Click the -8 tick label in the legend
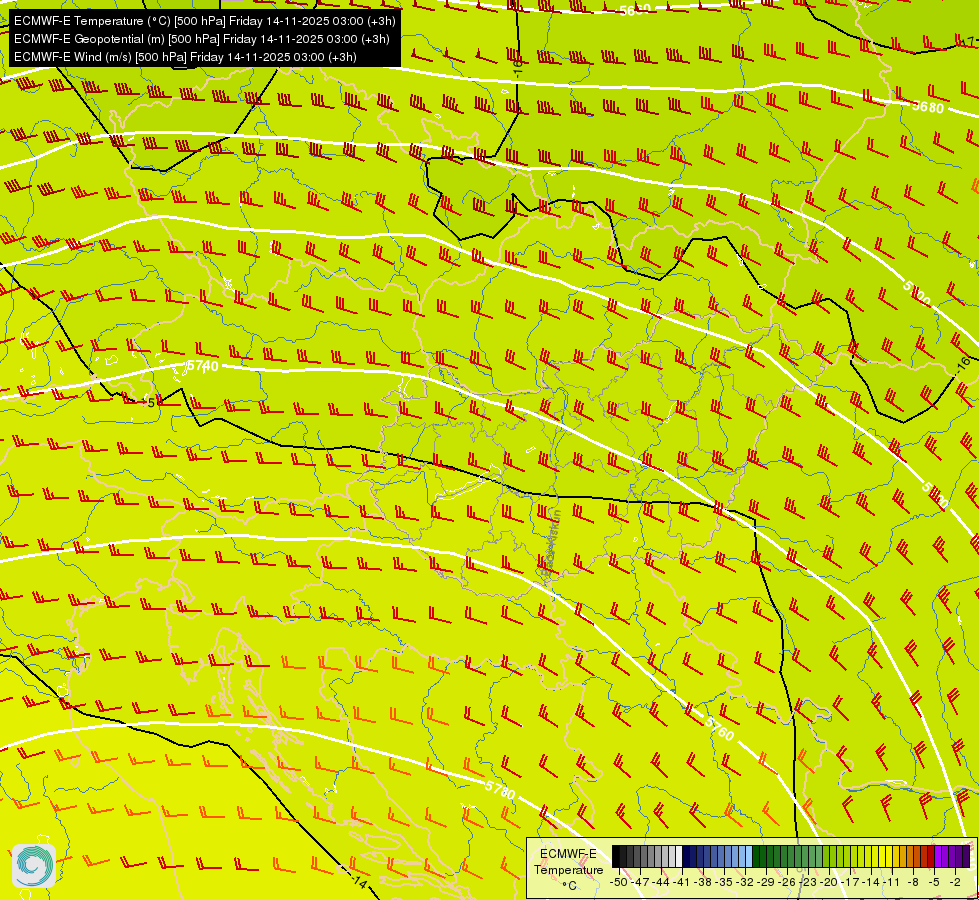Image resolution: width=979 pixels, height=900 pixels. point(913,883)
